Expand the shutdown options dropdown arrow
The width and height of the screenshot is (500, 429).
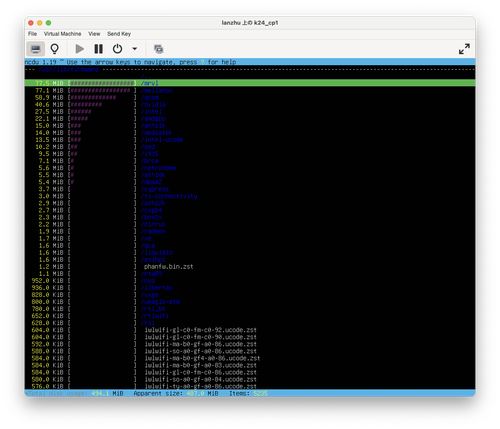(135, 49)
